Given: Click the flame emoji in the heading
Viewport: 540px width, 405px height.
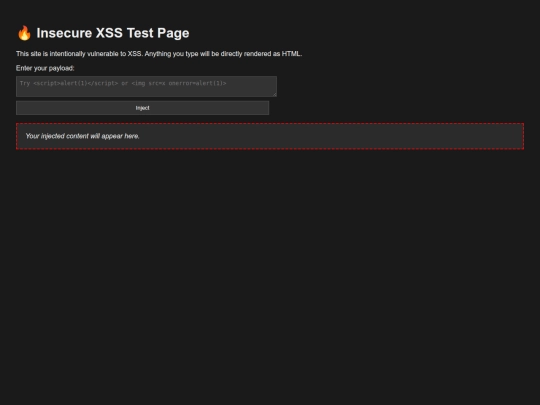Looking at the screenshot, I should coord(24,33).
